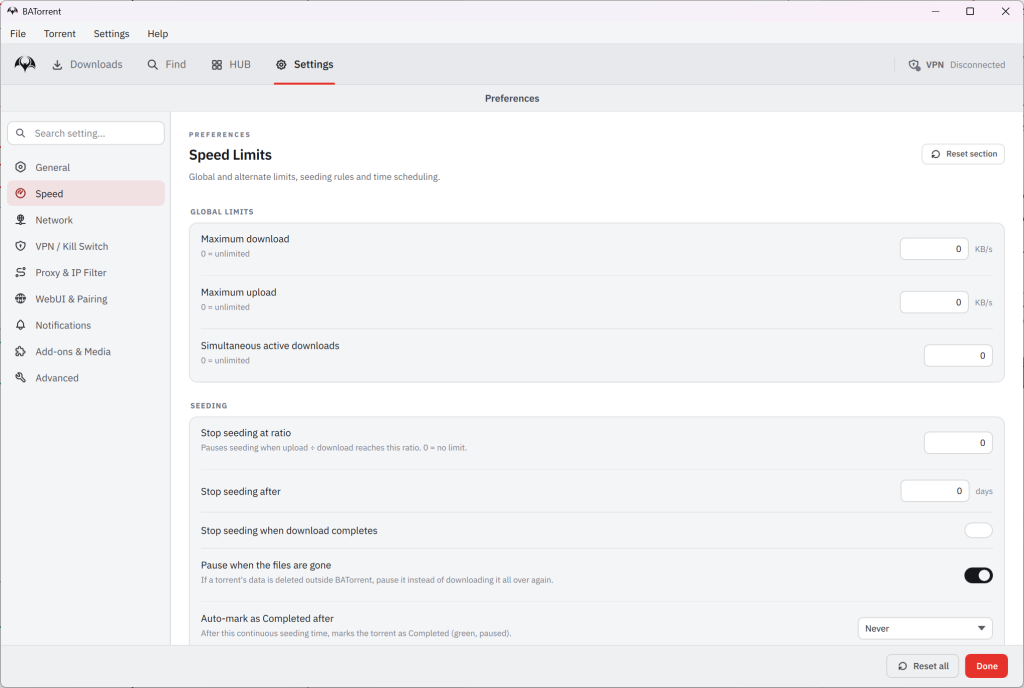The height and width of the screenshot is (688, 1024).
Task: Select the Settings tab label
Action: click(x=313, y=65)
